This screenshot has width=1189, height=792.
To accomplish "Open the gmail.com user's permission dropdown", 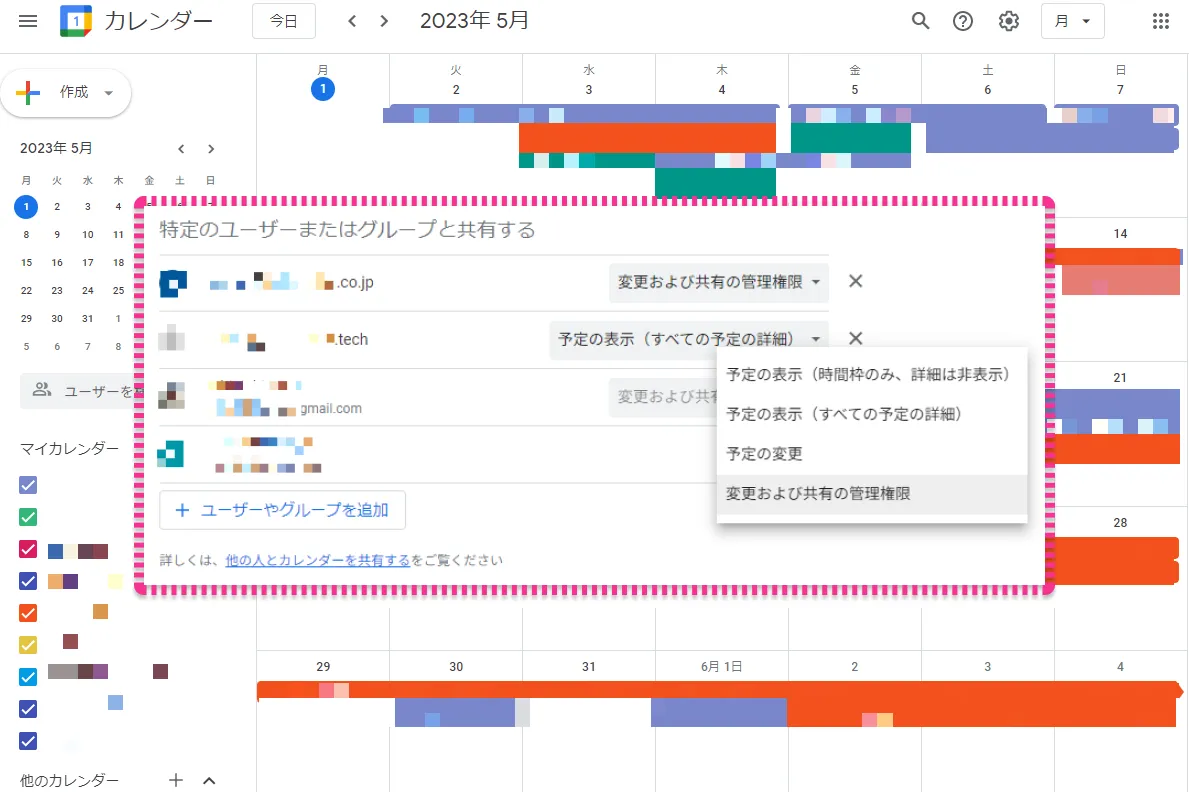I will (x=664, y=396).
